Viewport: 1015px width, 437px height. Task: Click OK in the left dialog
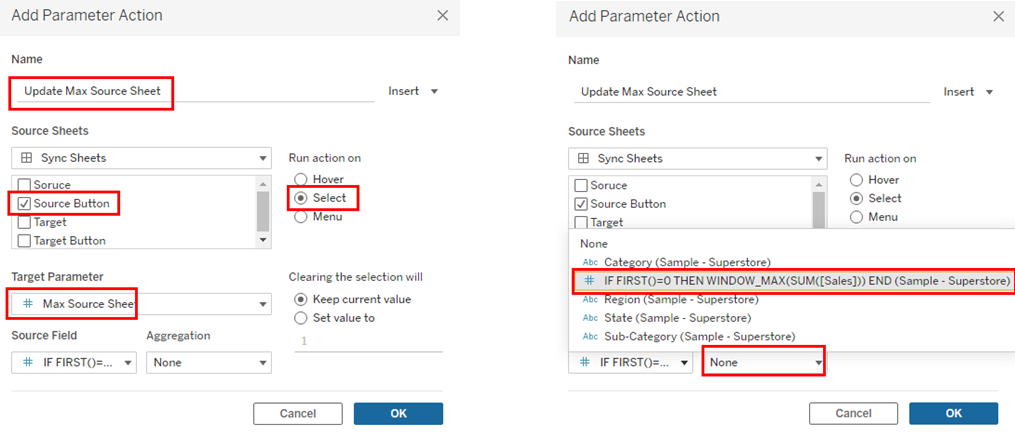click(398, 413)
